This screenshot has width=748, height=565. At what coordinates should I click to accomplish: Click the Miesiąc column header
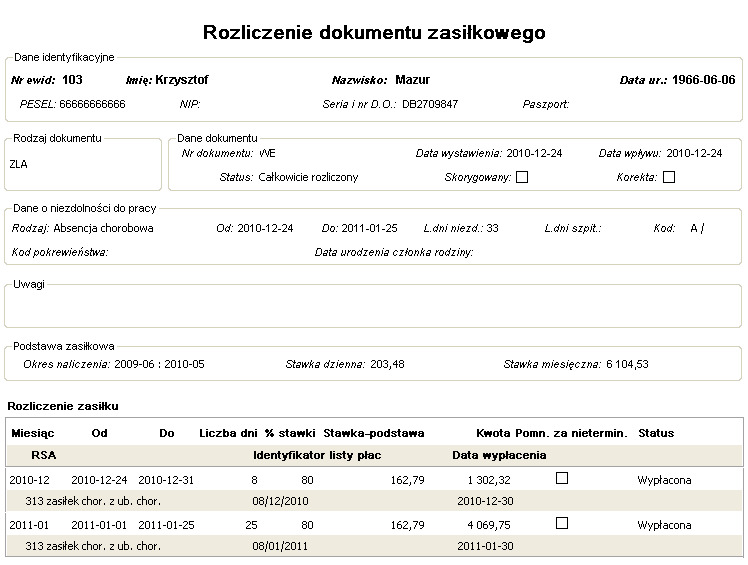[33, 433]
